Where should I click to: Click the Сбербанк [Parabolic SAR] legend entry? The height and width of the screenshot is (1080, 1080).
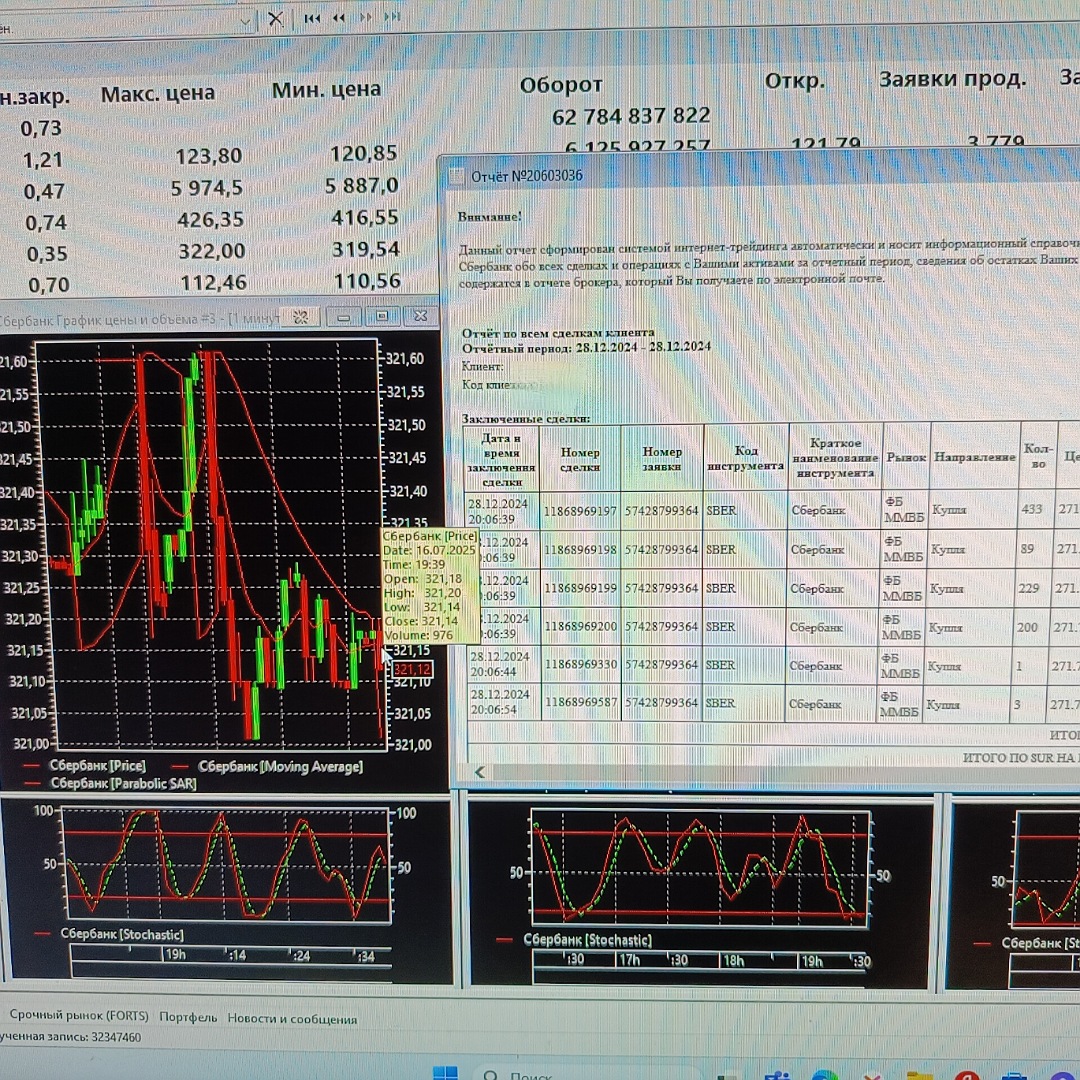123,783
